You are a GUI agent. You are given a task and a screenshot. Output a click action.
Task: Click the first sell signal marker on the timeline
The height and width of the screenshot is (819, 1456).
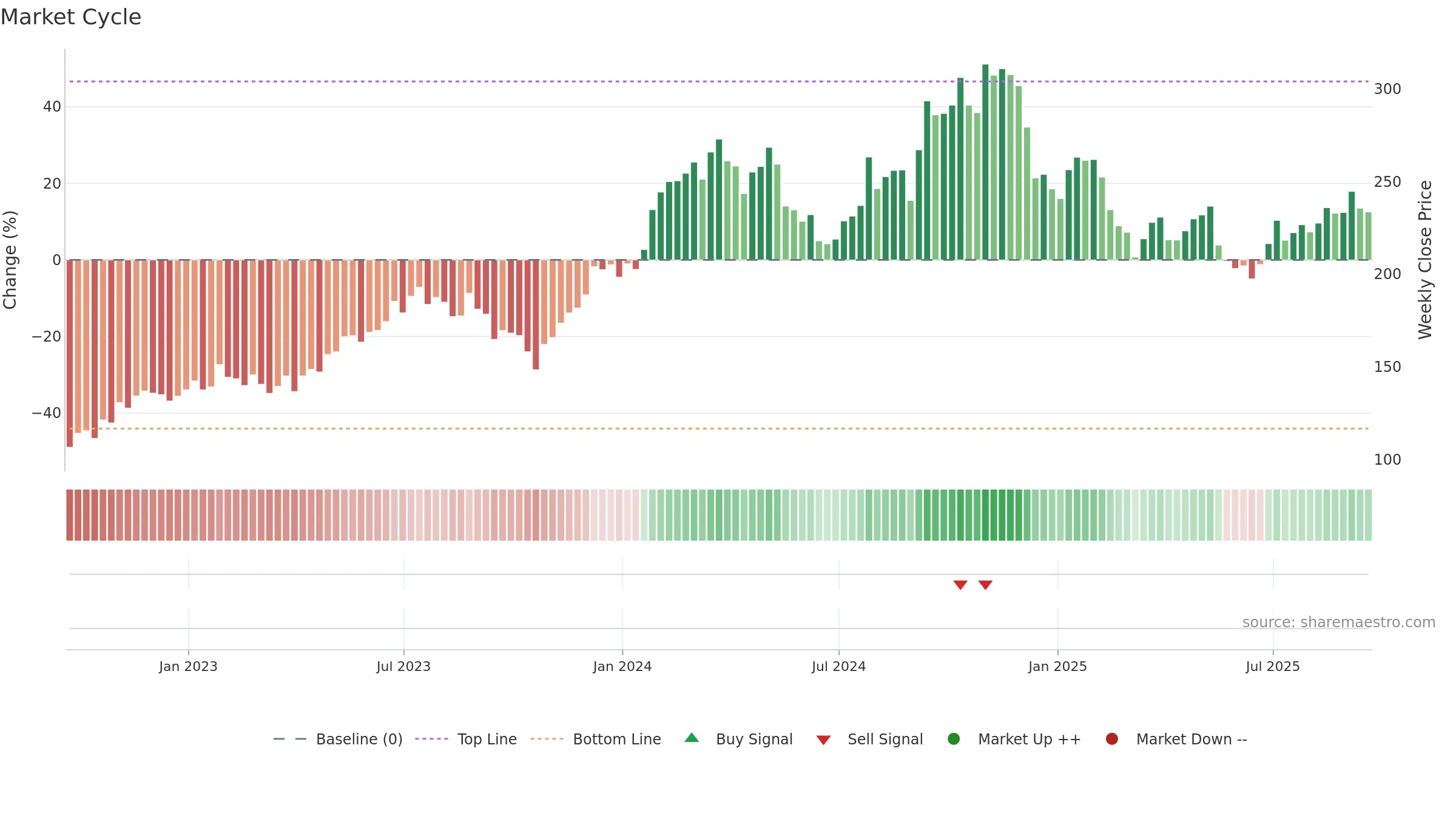(x=960, y=585)
